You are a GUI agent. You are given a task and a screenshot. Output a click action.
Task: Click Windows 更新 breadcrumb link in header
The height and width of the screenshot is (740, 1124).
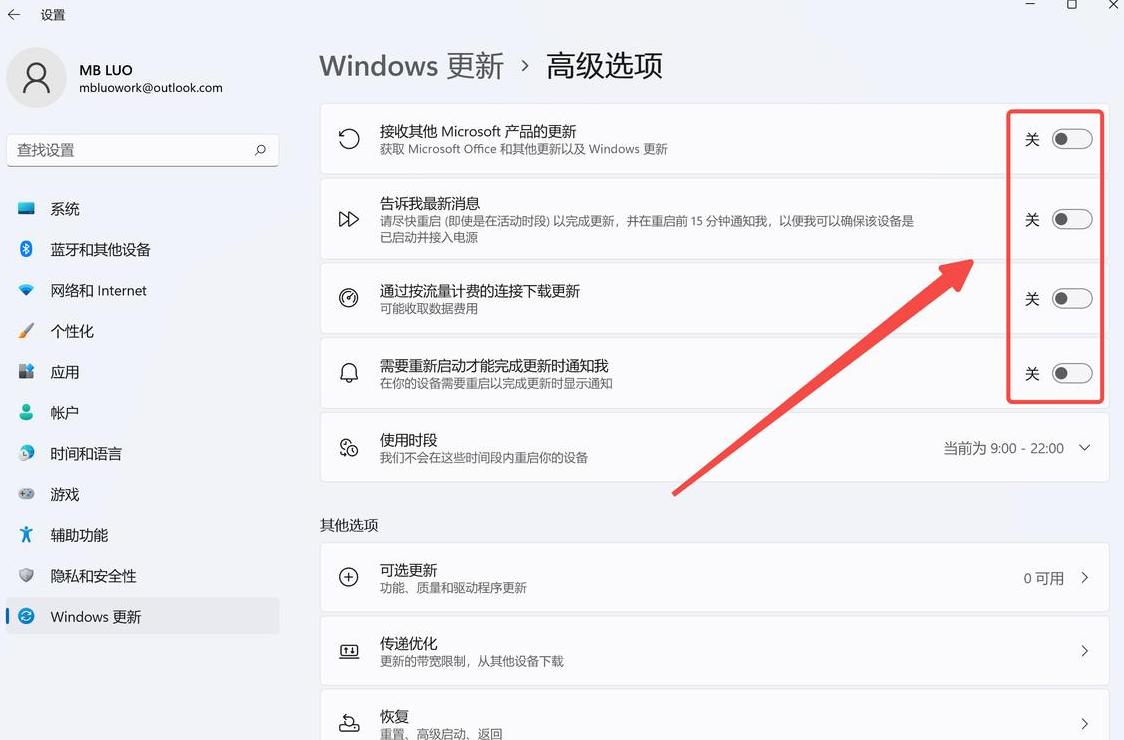click(x=411, y=66)
